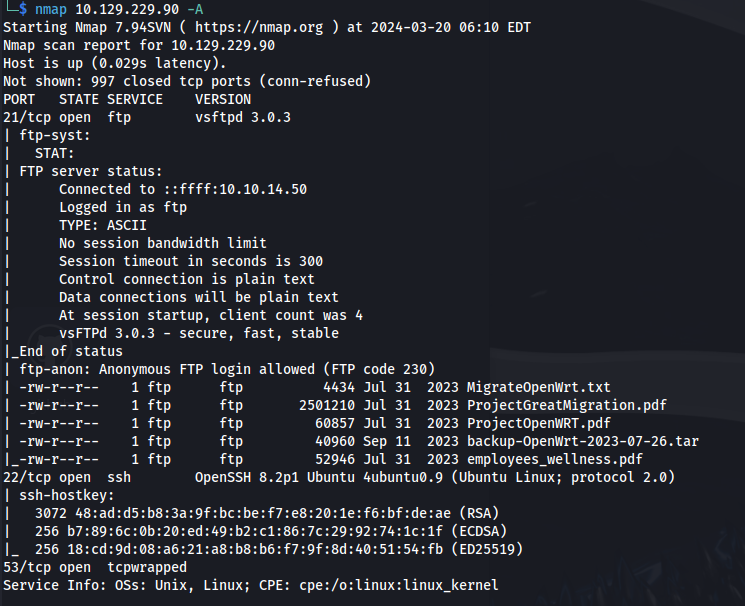Select employees_wellness.pdf in FTP listing

(554, 460)
